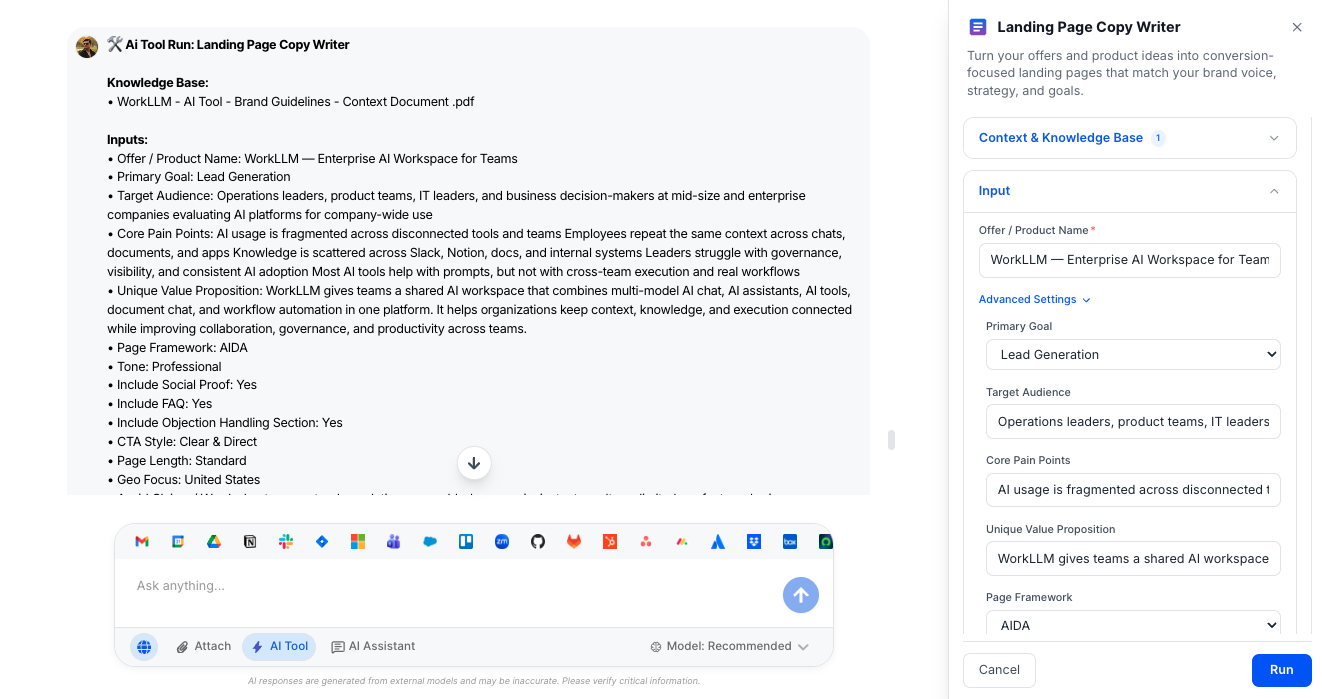The image size is (1322, 699).
Task: Click the 'Primary Goal: Lead Generation' chat line
Action: click(199, 177)
